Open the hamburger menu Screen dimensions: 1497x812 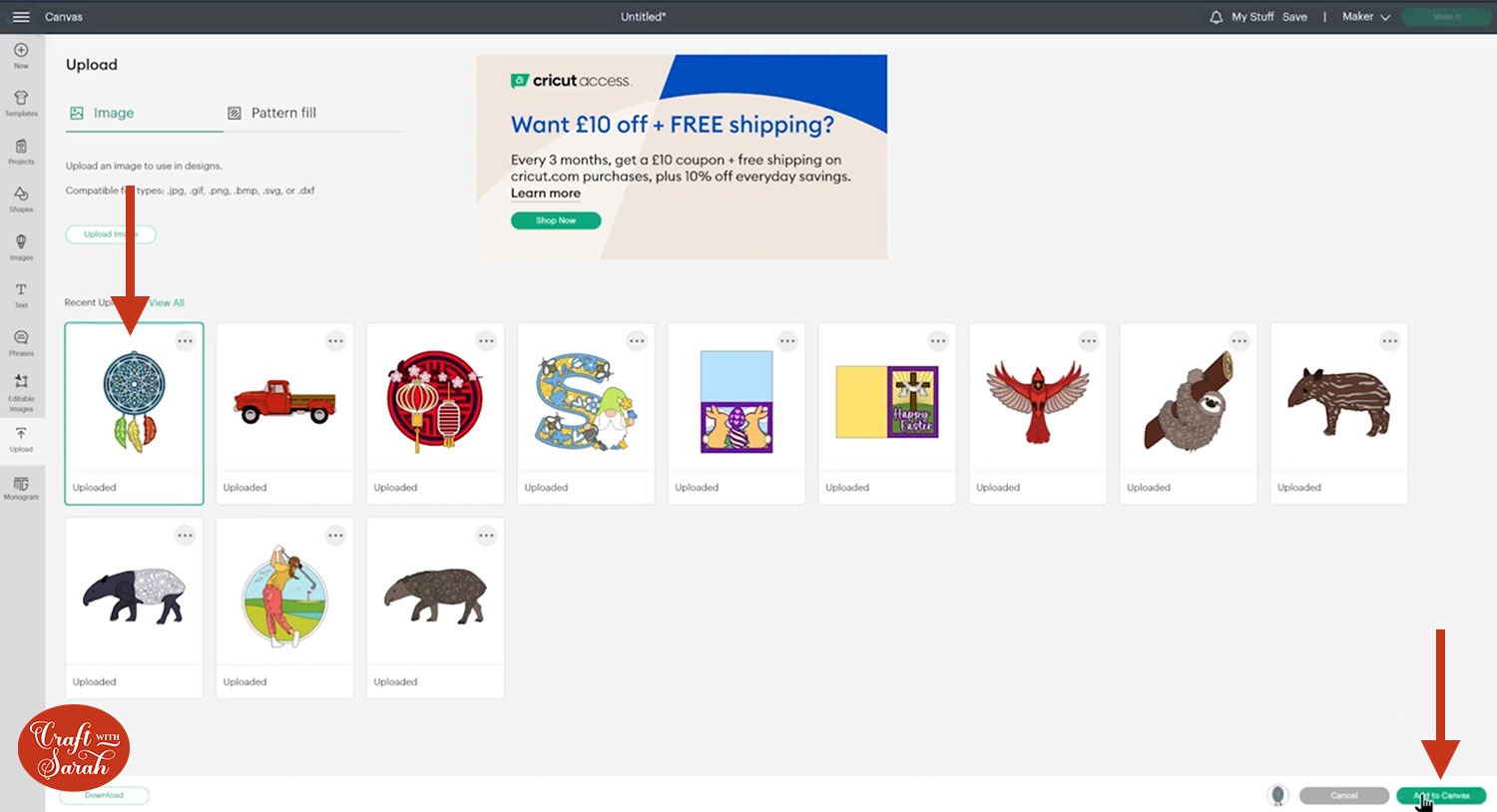(x=21, y=17)
